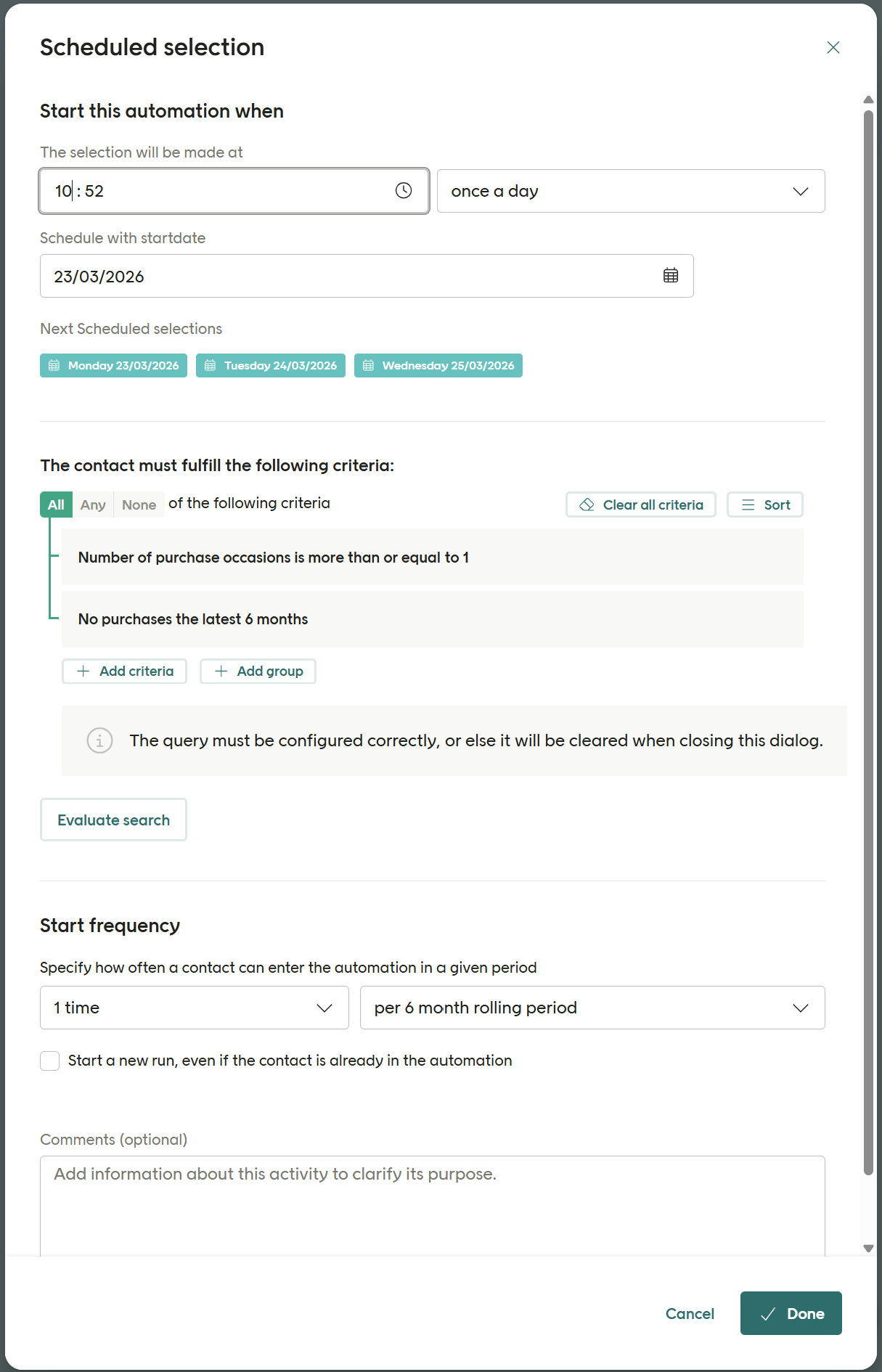Expand the '1 time' dropdown
This screenshot has width=882, height=1372.
click(194, 1008)
